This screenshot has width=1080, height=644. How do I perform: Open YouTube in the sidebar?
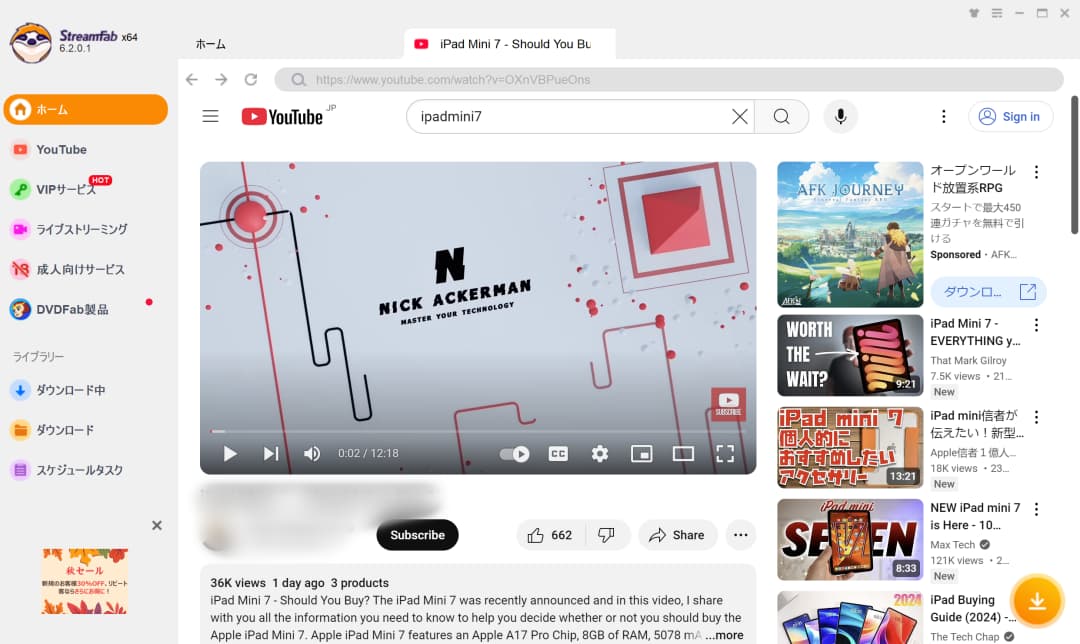point(61,149)
